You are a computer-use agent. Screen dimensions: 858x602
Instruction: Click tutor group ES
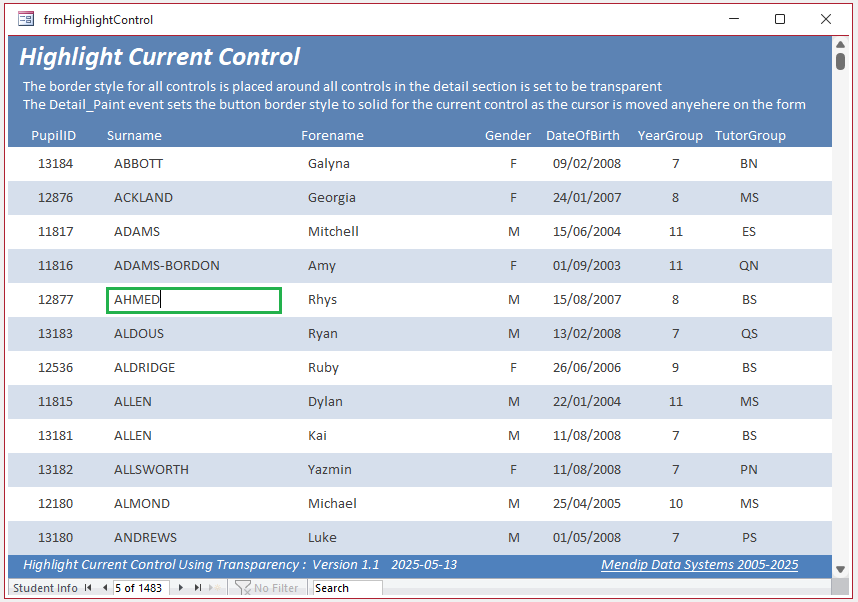[749, 231]
